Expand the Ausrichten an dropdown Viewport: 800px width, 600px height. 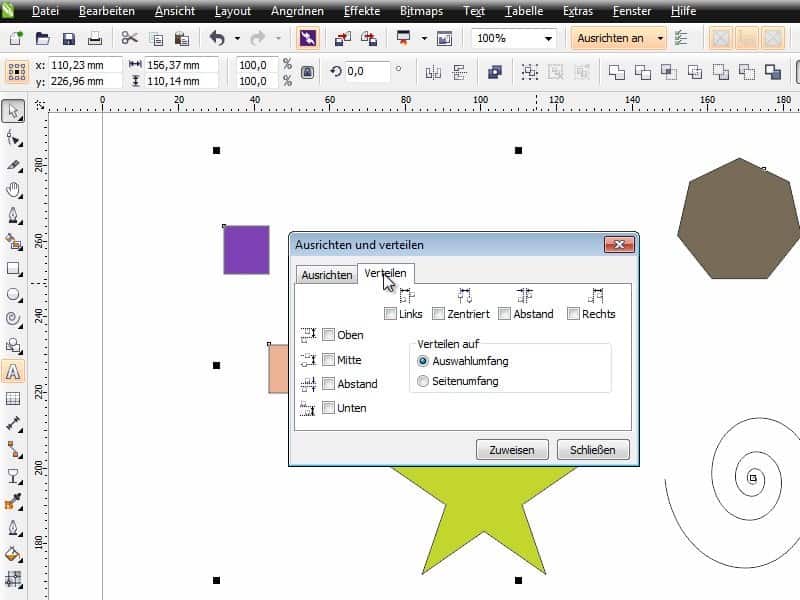tap(660, 39)
